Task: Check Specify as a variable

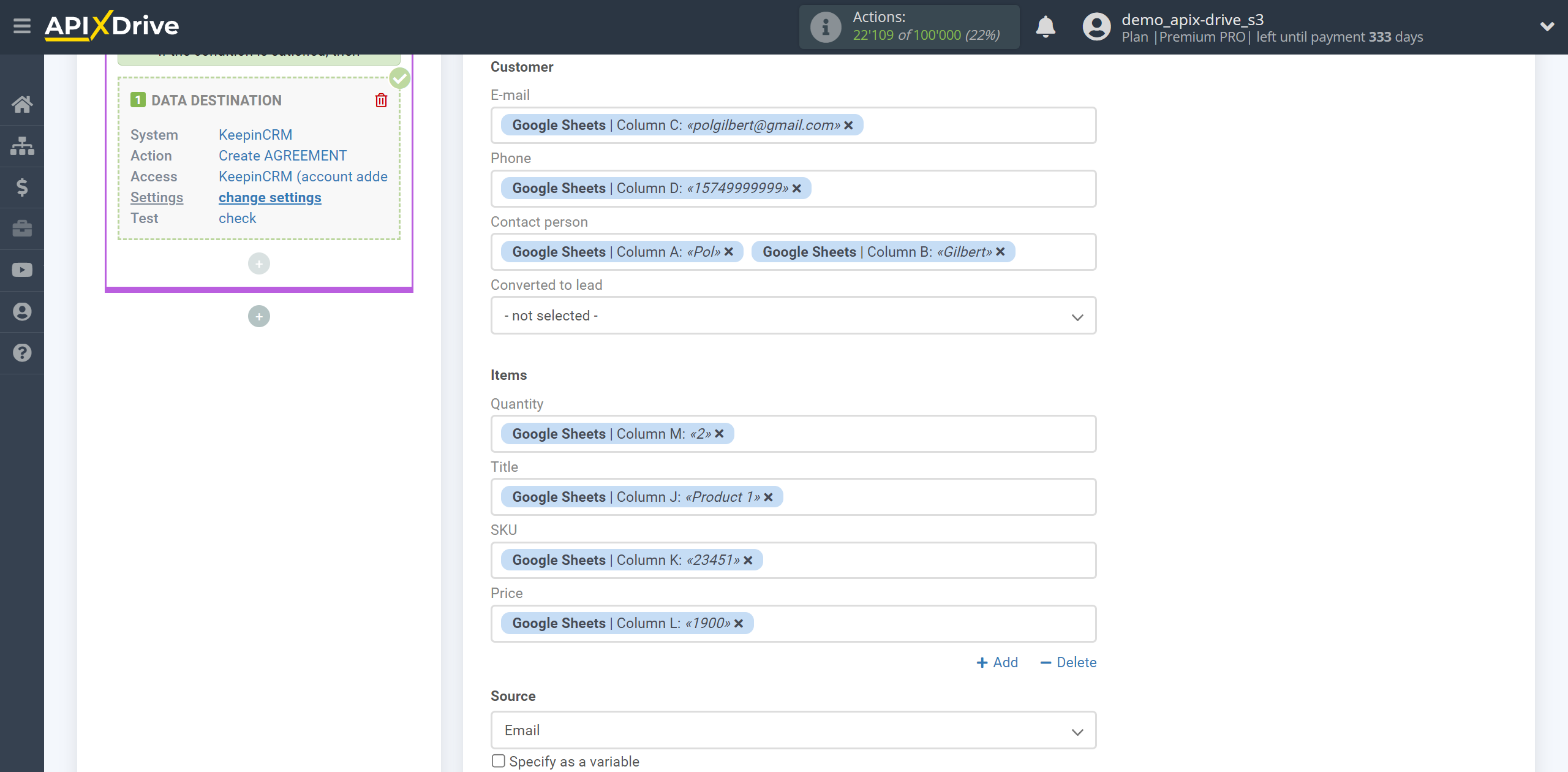Action: click(x=498, y=761)
